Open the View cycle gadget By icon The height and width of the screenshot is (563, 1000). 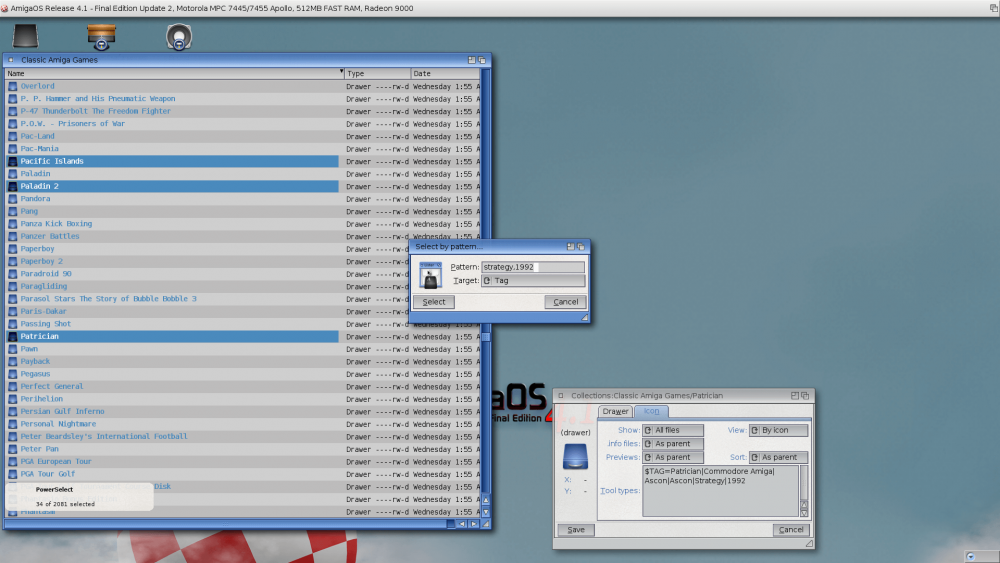coord(779,430)
